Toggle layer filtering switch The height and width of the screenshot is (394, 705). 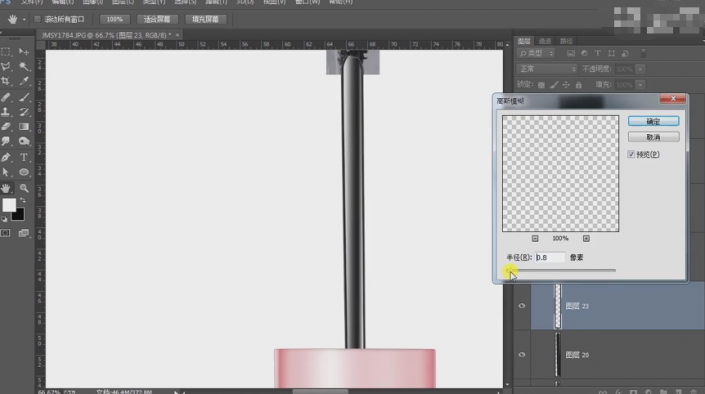[x=643, y=53]
